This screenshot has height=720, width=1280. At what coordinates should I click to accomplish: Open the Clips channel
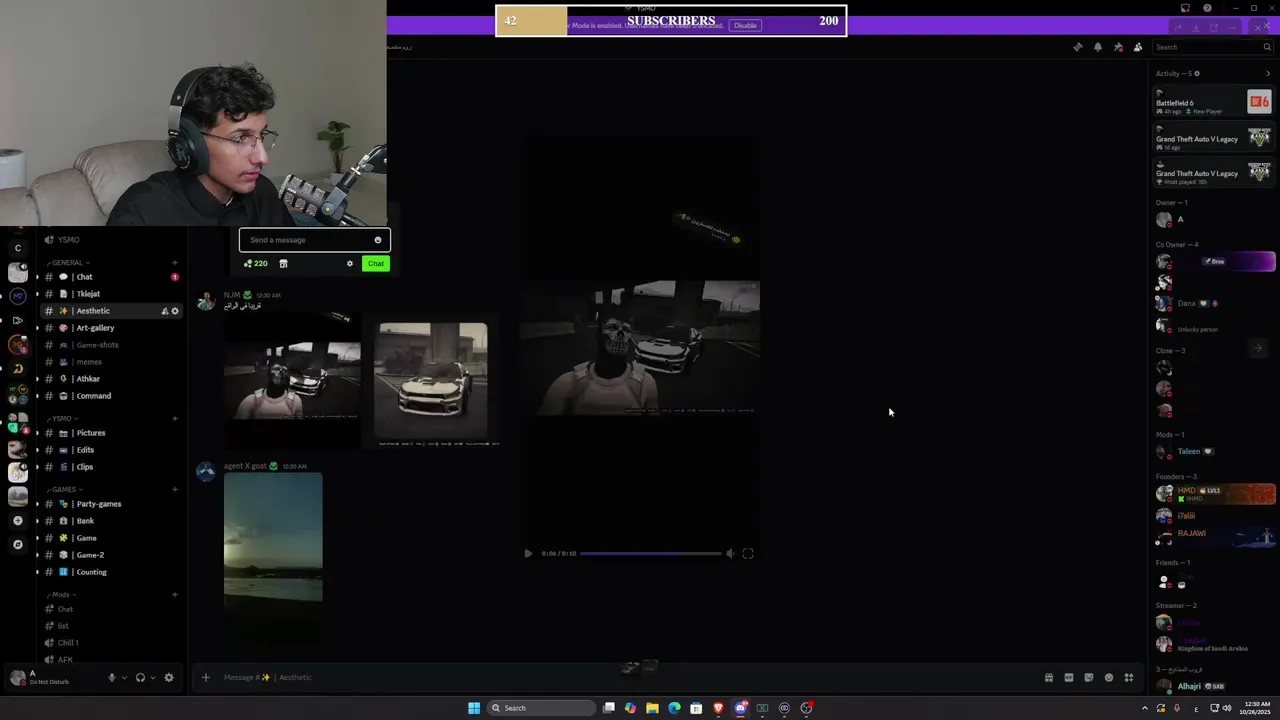[110, 467]
